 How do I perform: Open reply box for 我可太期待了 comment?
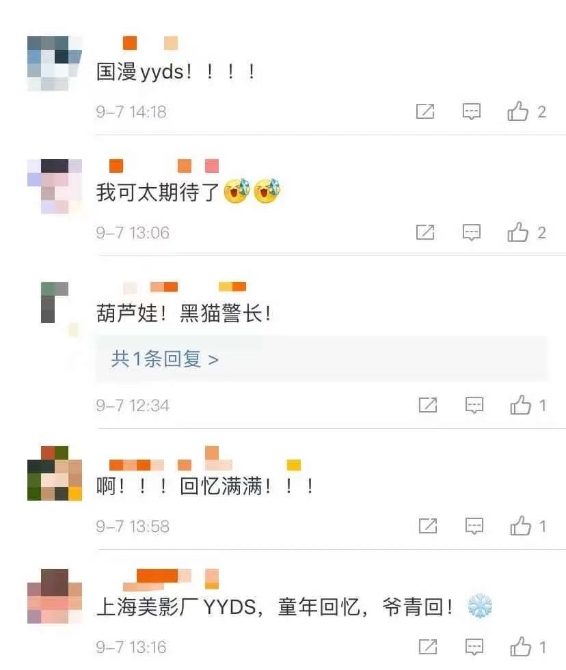(472, 232)
